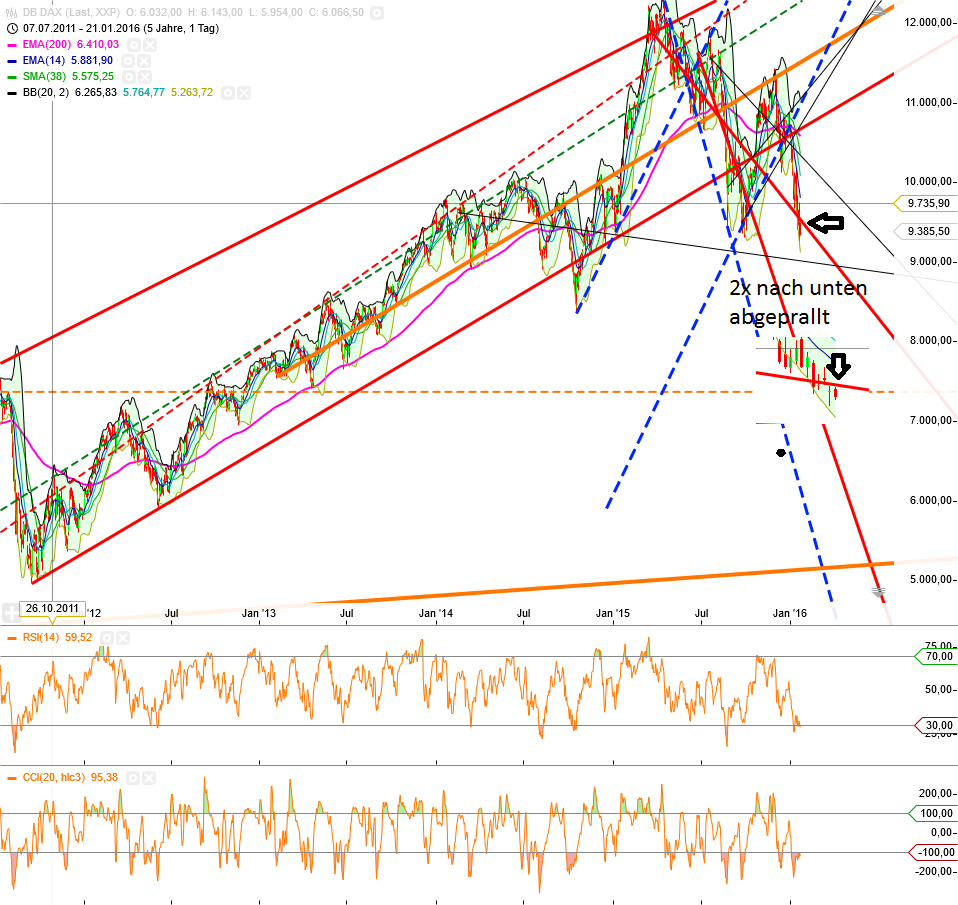Click the 9.385,50 price flag on the right axis
Image resolution: width=958 pixels, height=905 pixels.
(x=929, y=231)
